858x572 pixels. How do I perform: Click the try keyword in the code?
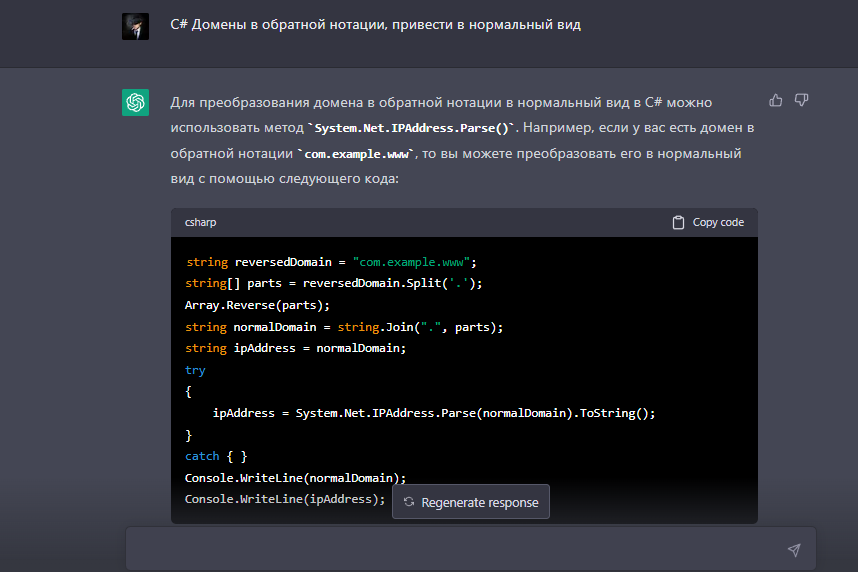point(195,370)
